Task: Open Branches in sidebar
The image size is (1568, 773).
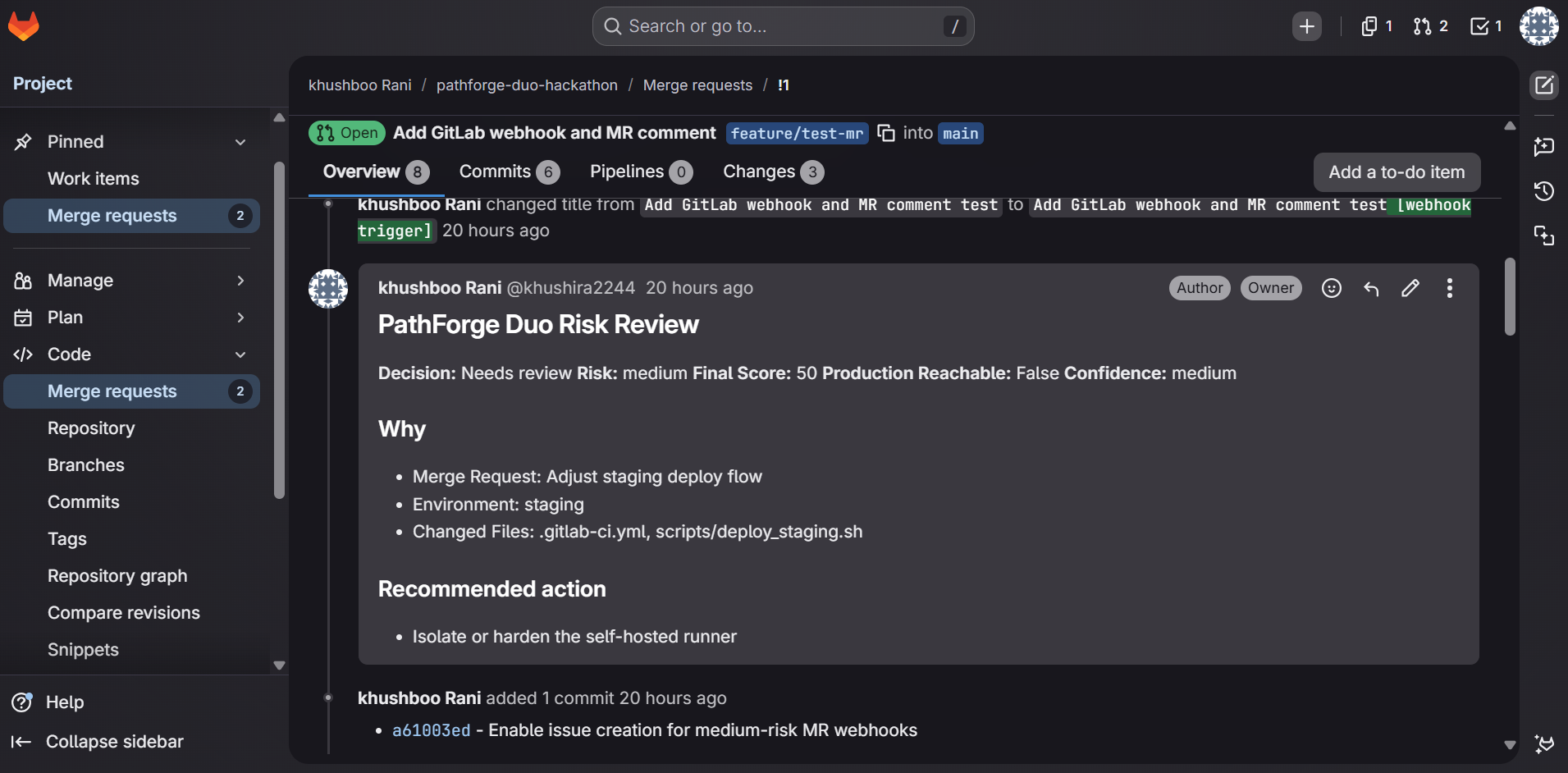Action: pyautogui.click(x=131, y=465)
